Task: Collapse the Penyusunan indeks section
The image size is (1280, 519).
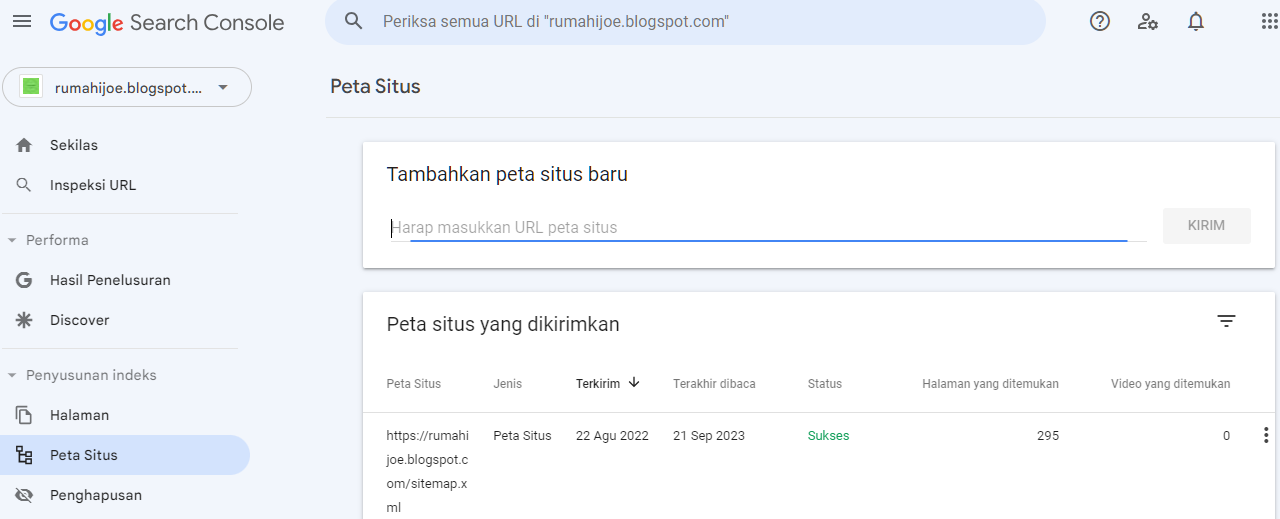Action: (12, 375)
